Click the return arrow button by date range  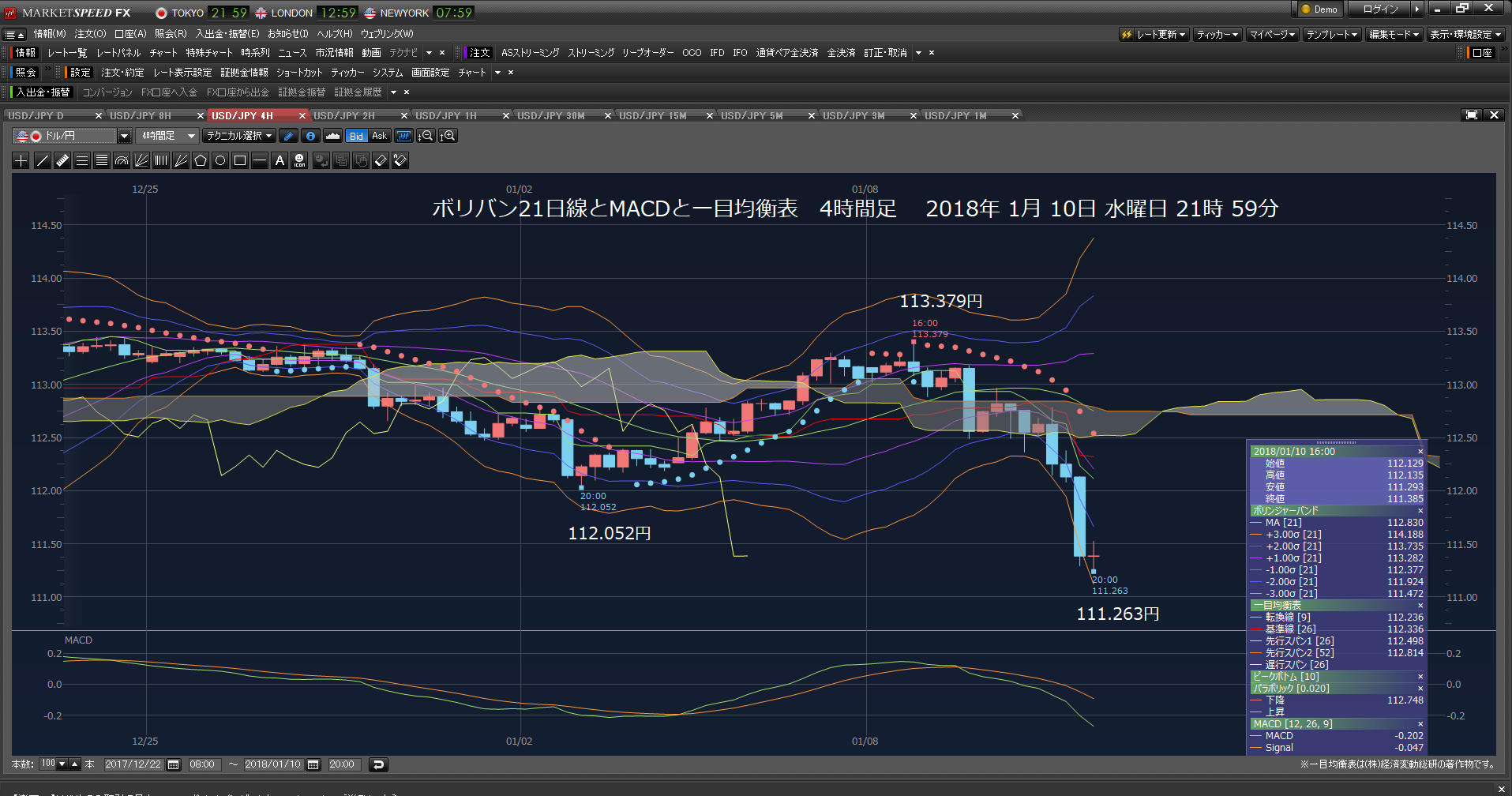click(x=378, y=764)
